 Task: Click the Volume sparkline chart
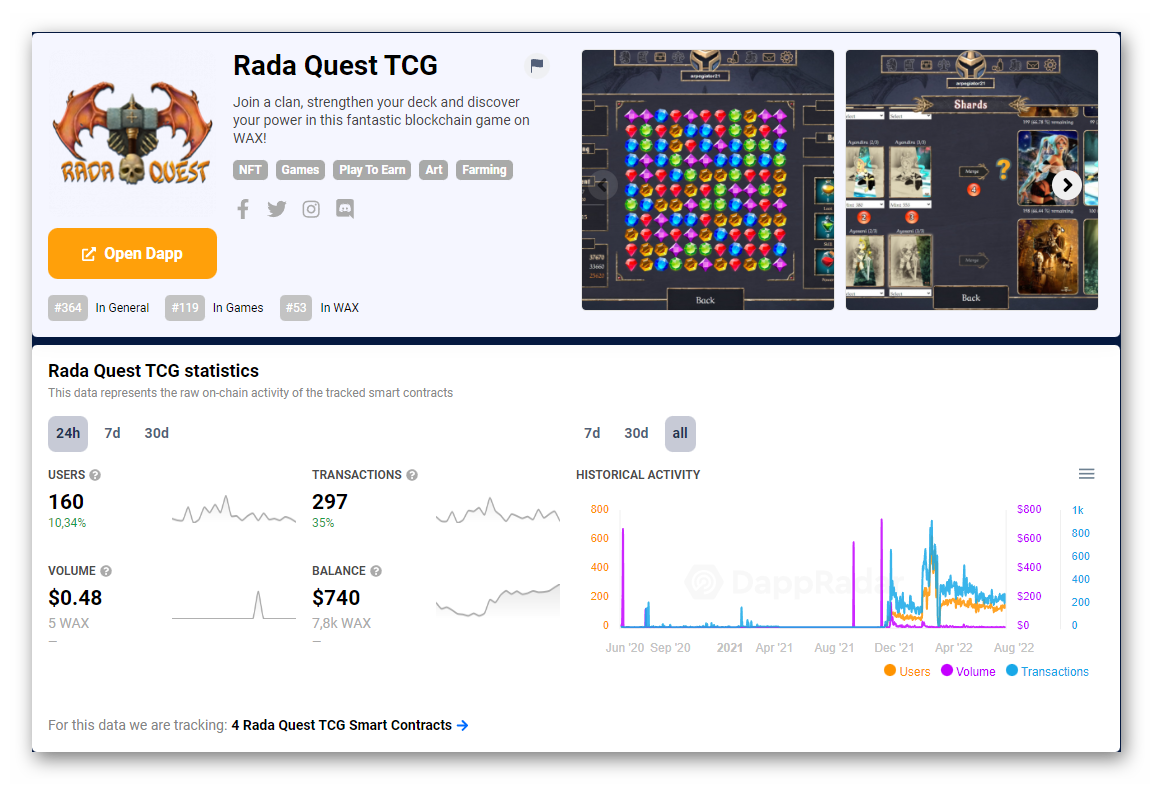[x=234, y=605]
